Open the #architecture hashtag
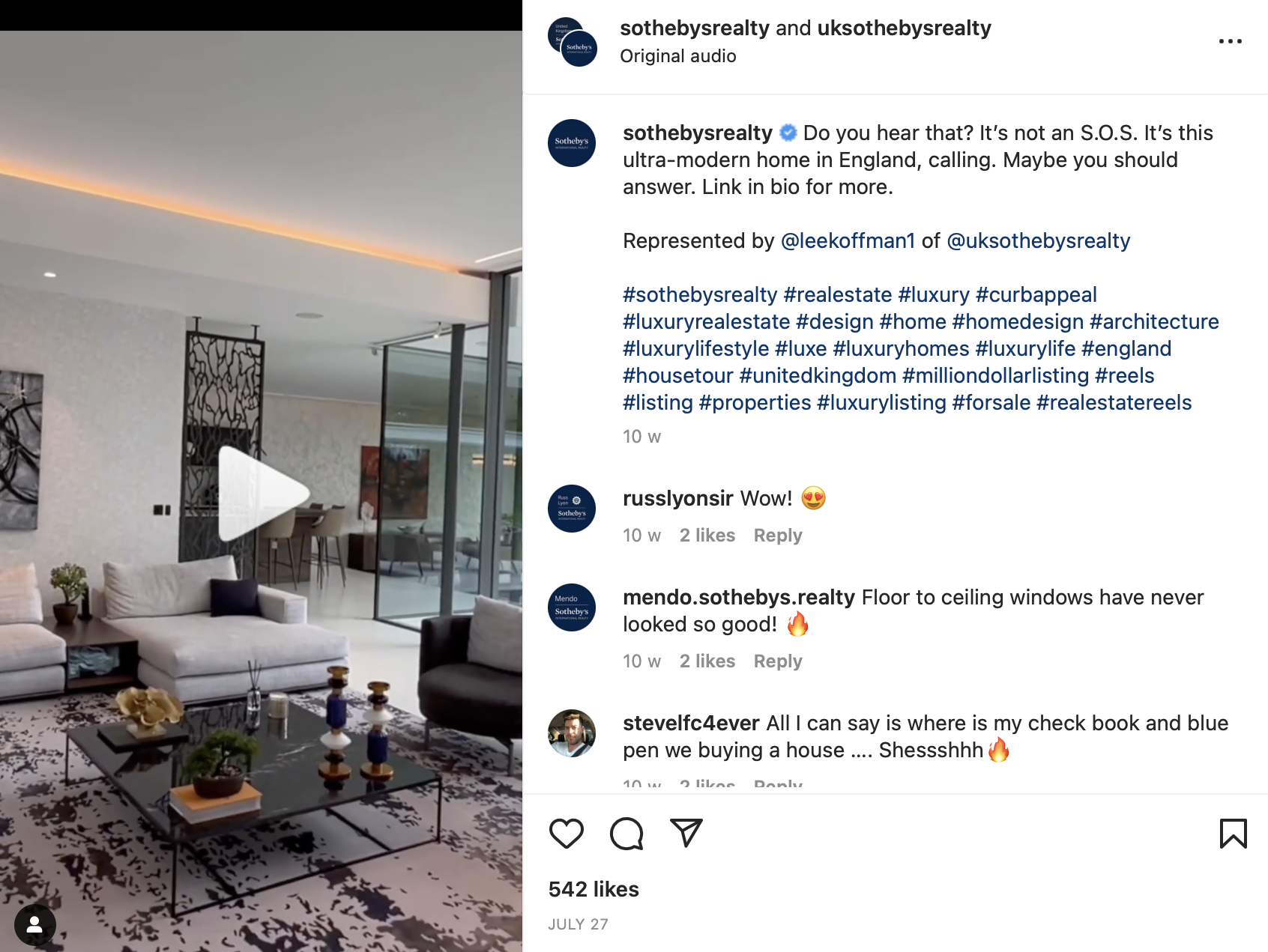Viewport: 1268px width, 952px height. (1154, 321)
